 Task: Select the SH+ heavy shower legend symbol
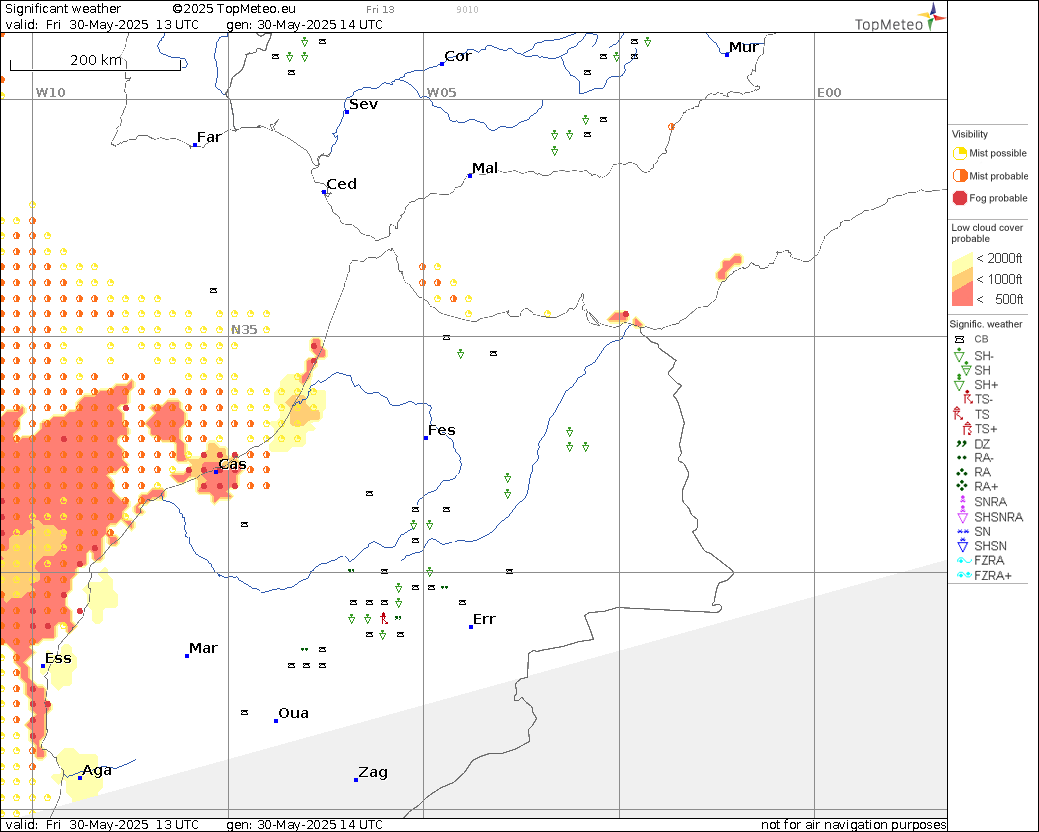959,384
